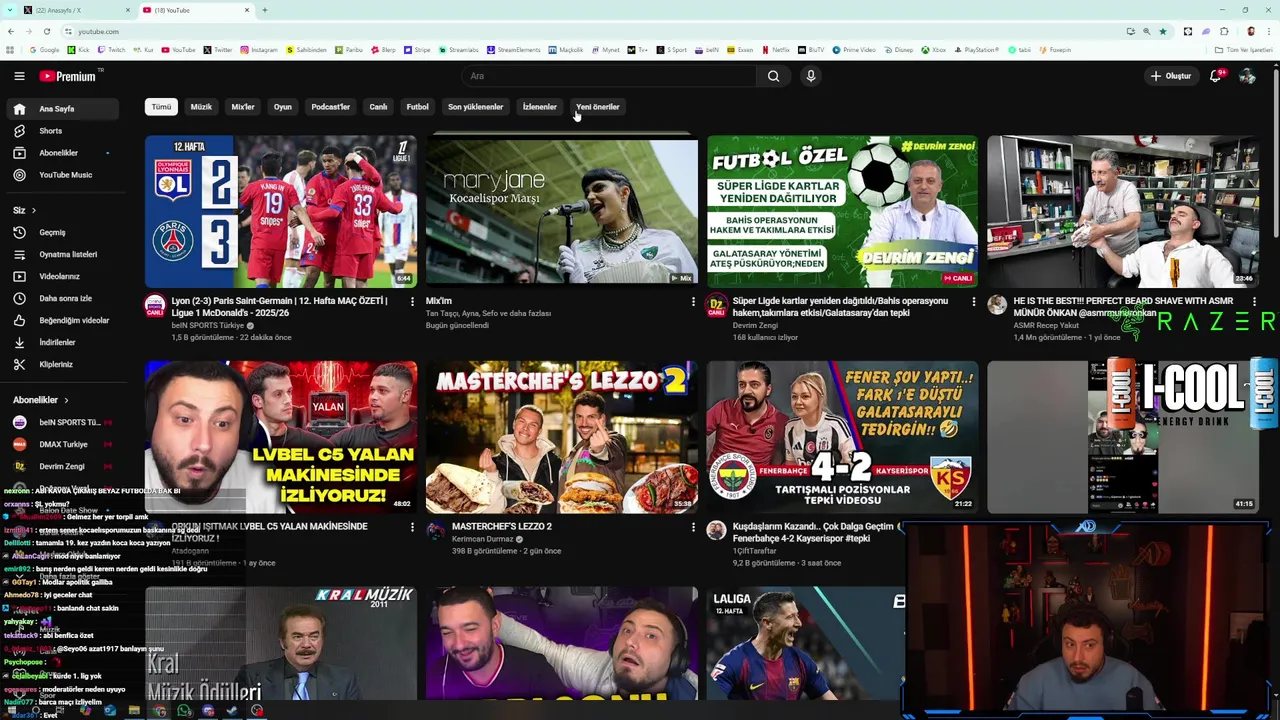This screenshot has width=1280, height=720.
Task: Open the Kerimcan Durmaz channel link
Action: [482, 539]
